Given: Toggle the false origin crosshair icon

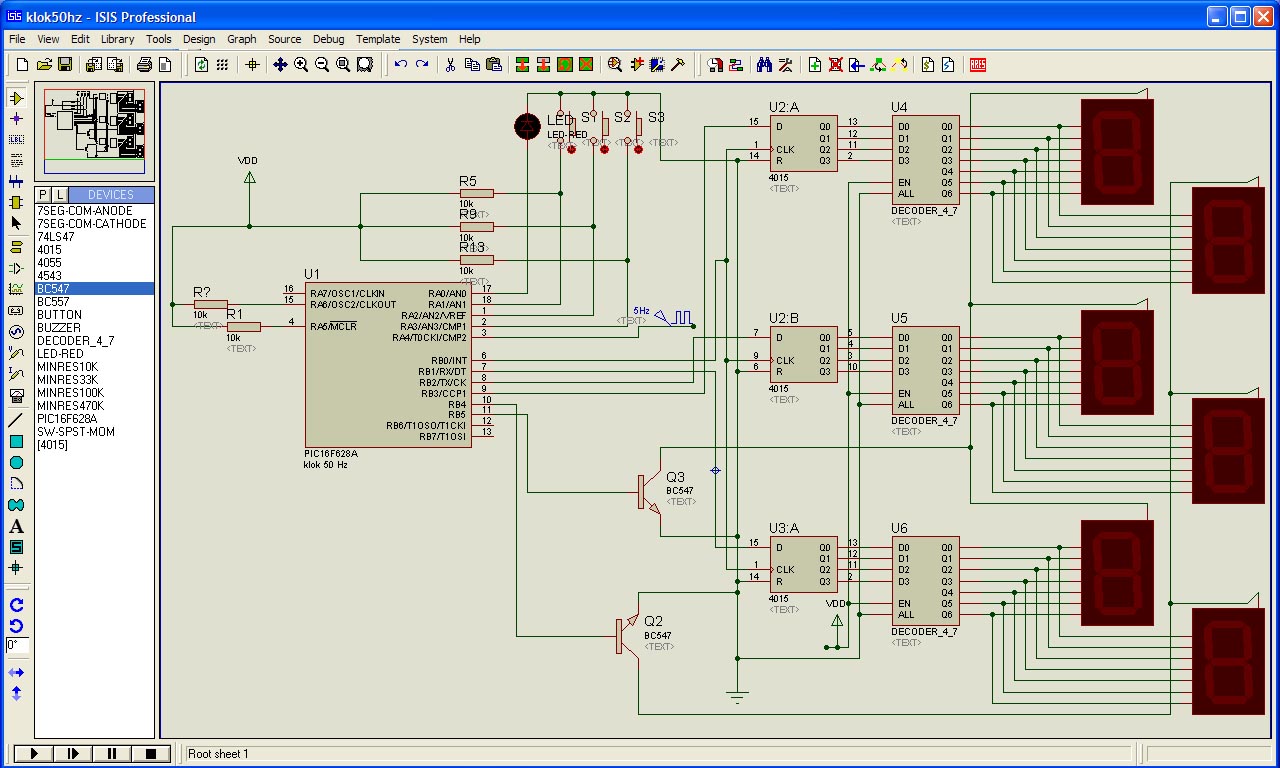Looking at the screenshot, I should pos(253,65).
